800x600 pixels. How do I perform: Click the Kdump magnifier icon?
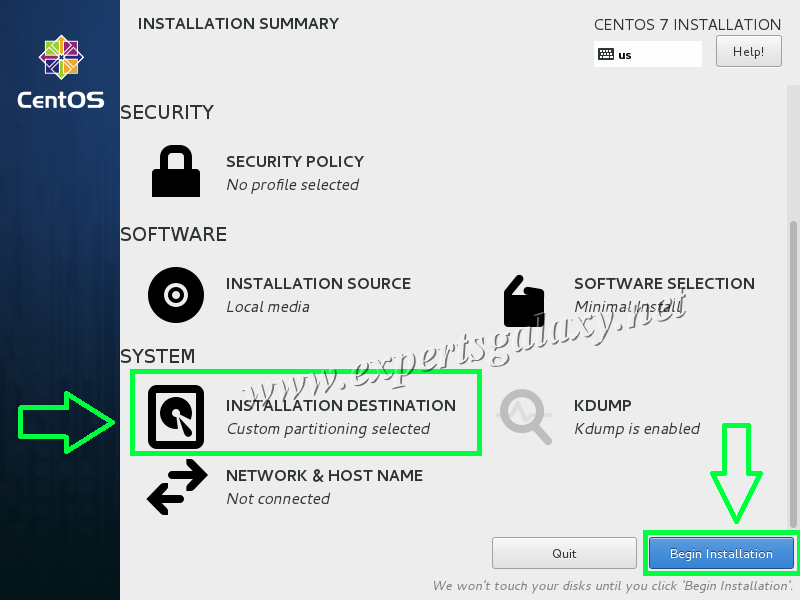(x=526, y=417)
